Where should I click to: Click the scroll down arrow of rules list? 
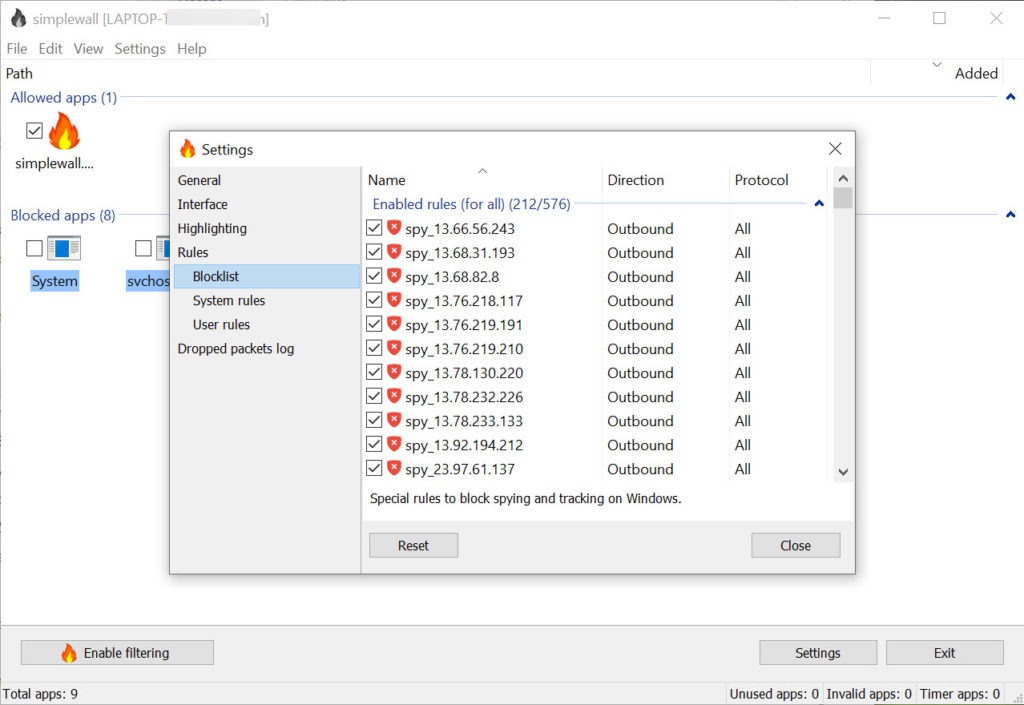(x=843, y=471)
